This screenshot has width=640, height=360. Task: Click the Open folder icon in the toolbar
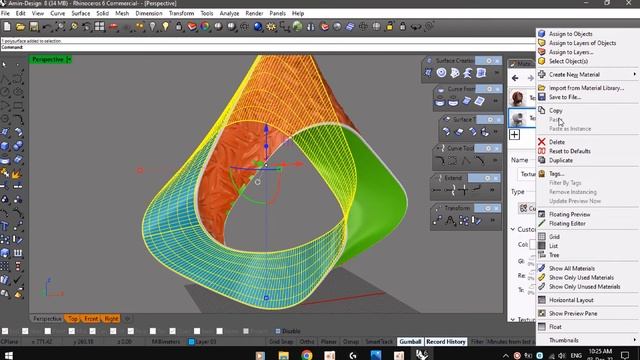[20, 27]
